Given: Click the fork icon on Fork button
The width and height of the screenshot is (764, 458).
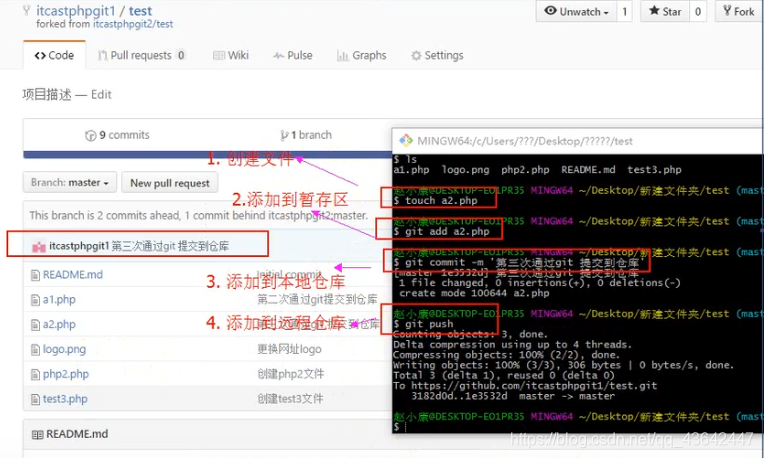Looking at the screenshot, I should coord(727,11).
